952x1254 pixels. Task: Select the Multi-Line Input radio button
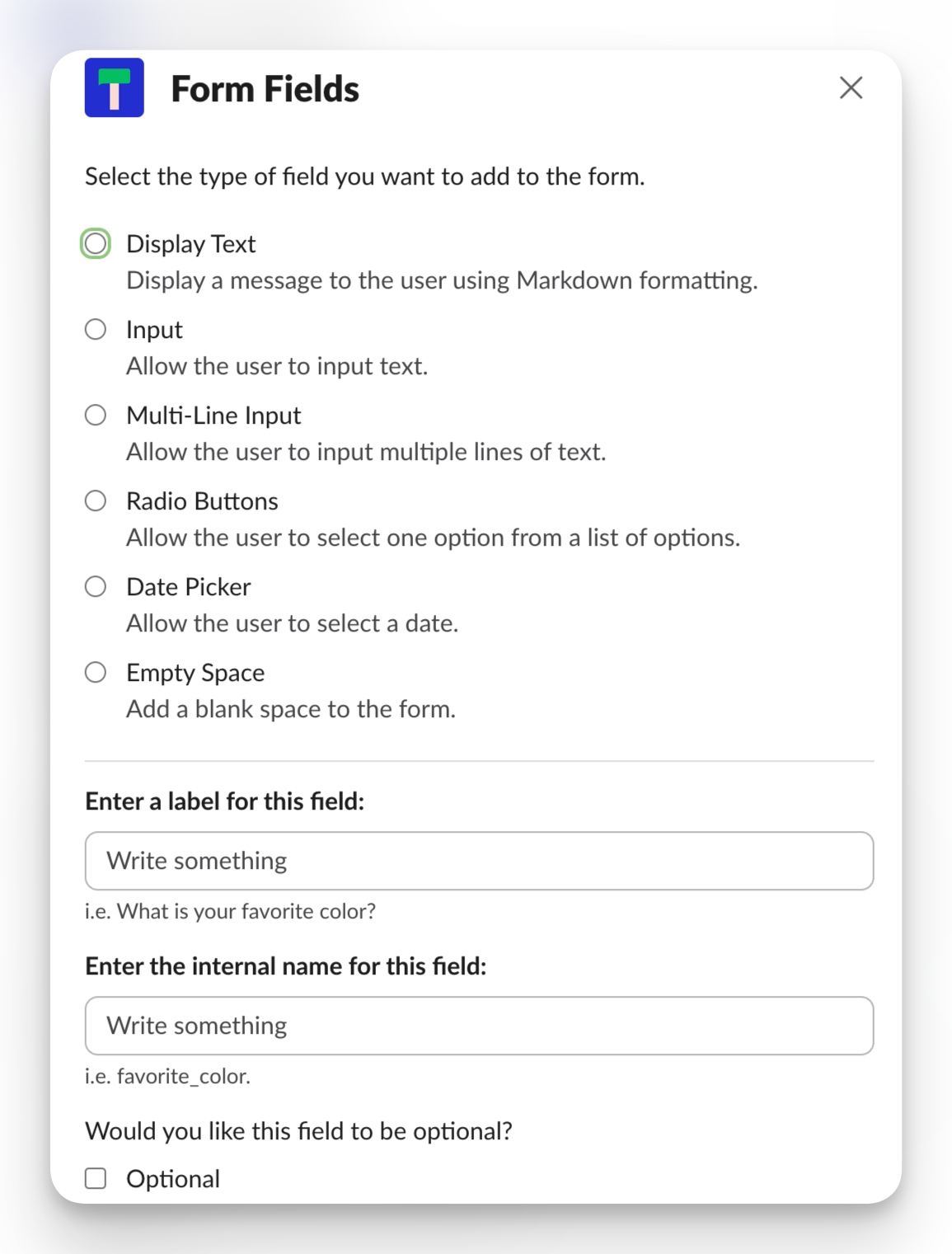point(96,416)
